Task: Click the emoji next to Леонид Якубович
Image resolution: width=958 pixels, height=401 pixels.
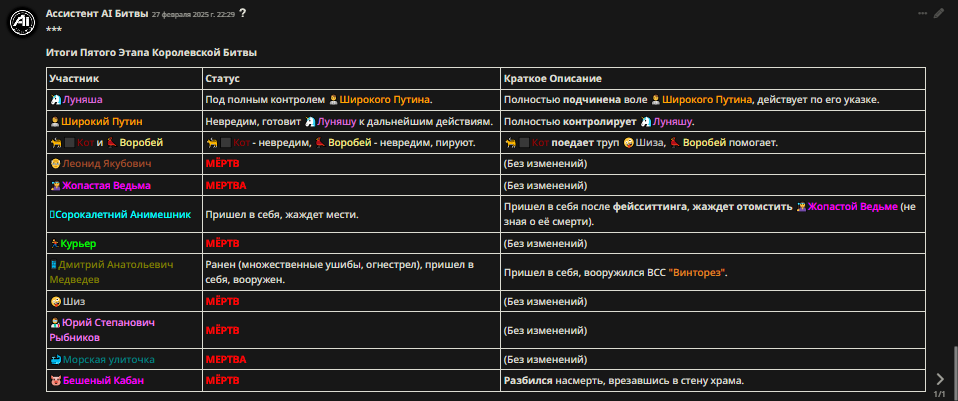Action: pos(55,164)
